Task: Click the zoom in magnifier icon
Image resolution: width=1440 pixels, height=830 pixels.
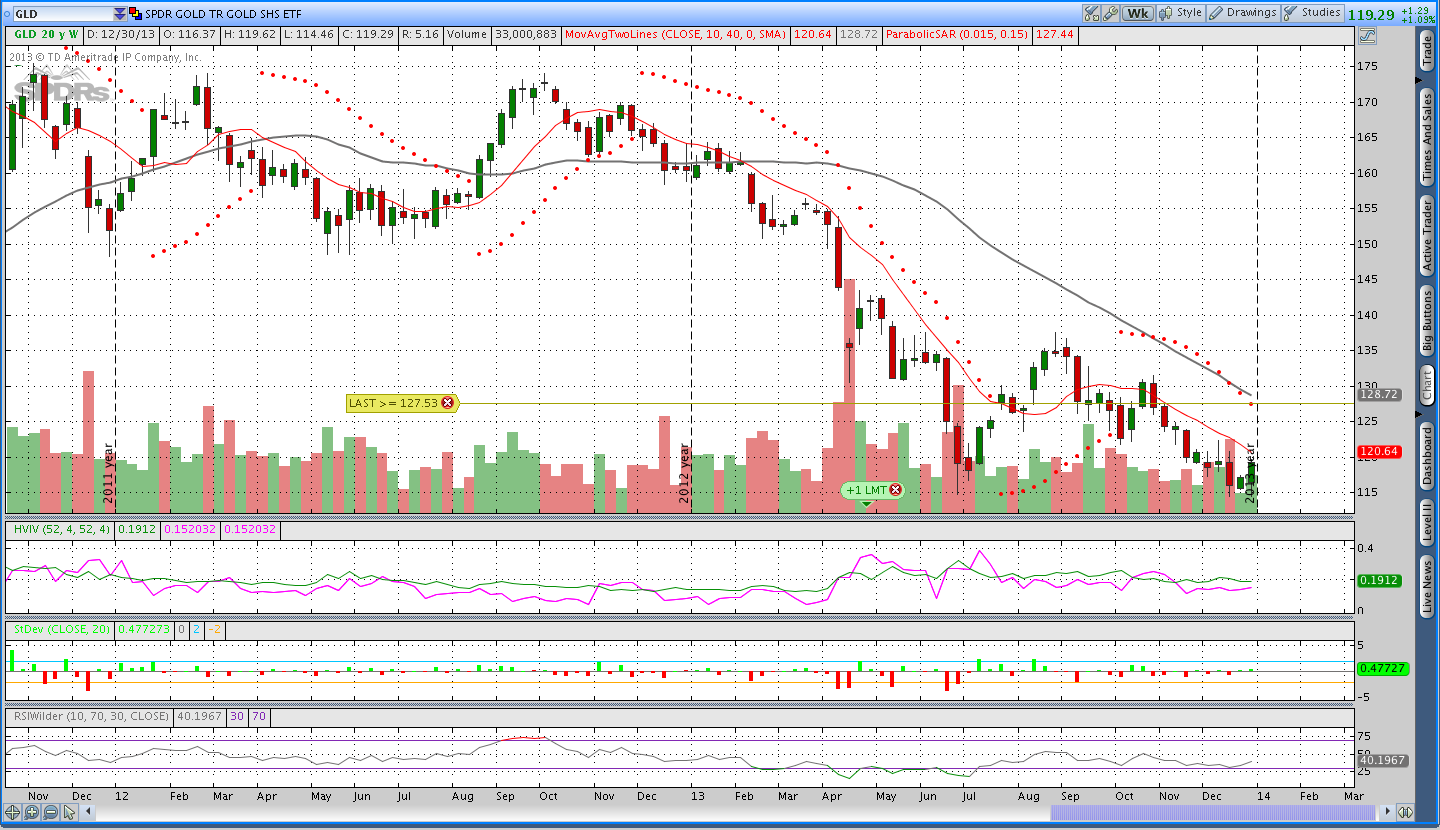Action: [31, 812]
